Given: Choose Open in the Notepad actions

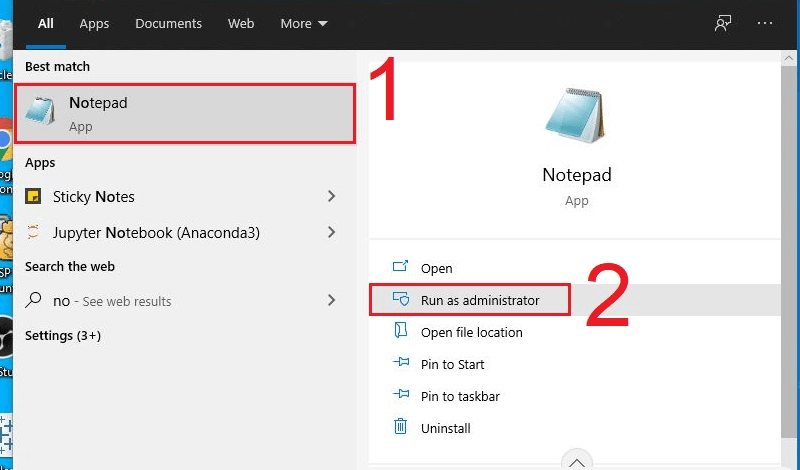Looking at the screenshot, I should coord(574,268).
